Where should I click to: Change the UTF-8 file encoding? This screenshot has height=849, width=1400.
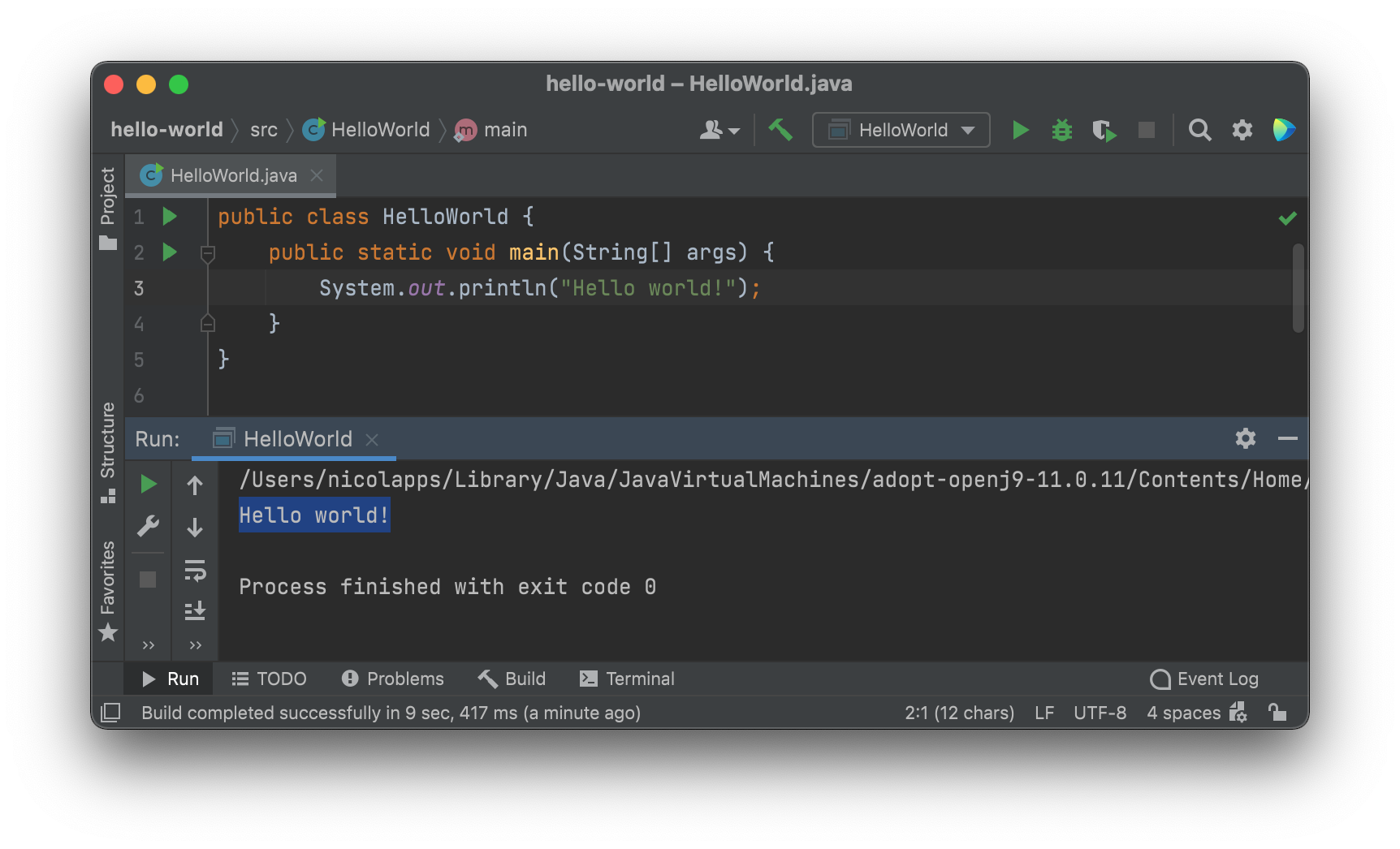pos(1100,713)
